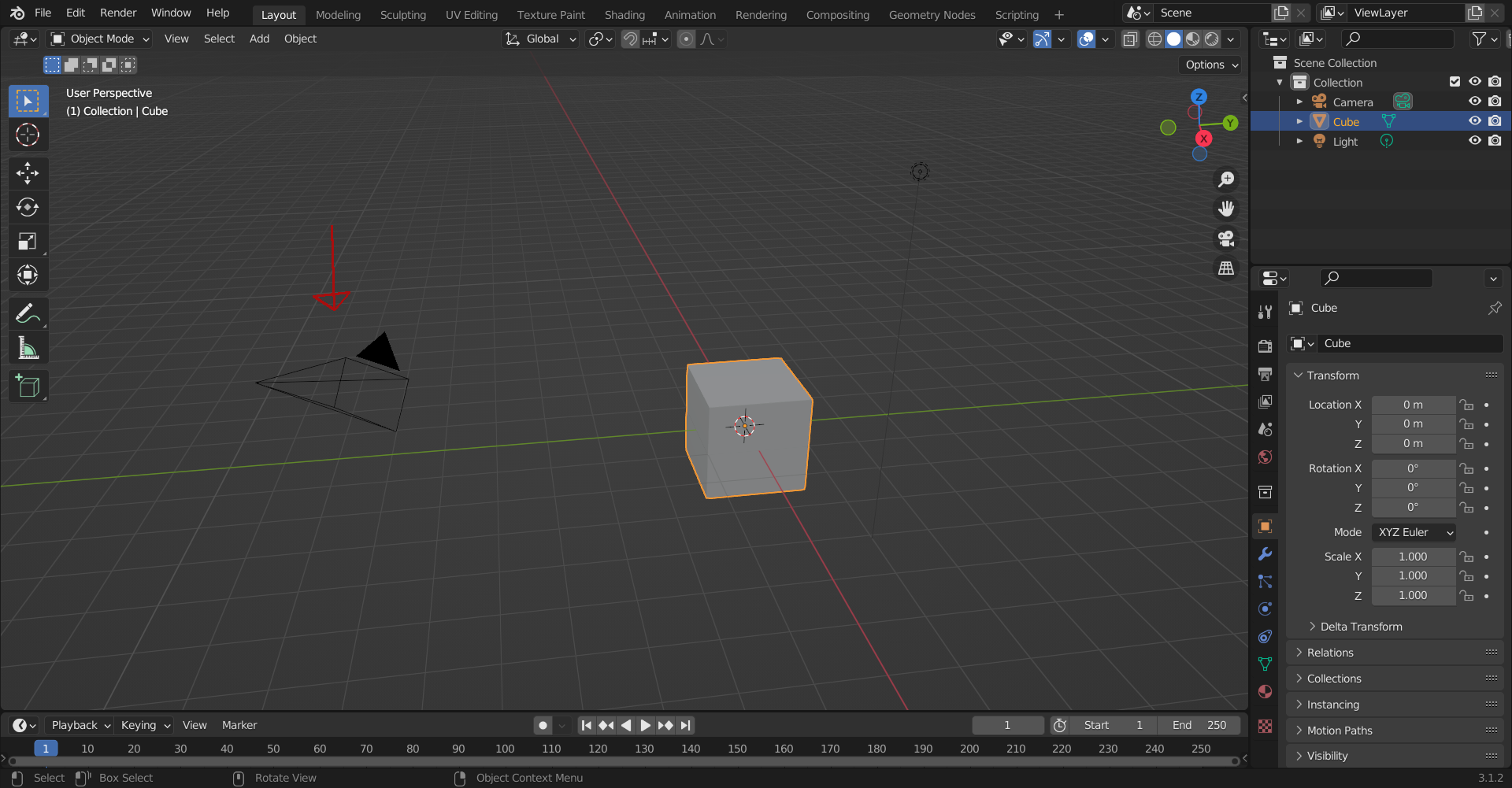Open the World properties tab
1512x788 pixels.
(x=1265, y=457)
